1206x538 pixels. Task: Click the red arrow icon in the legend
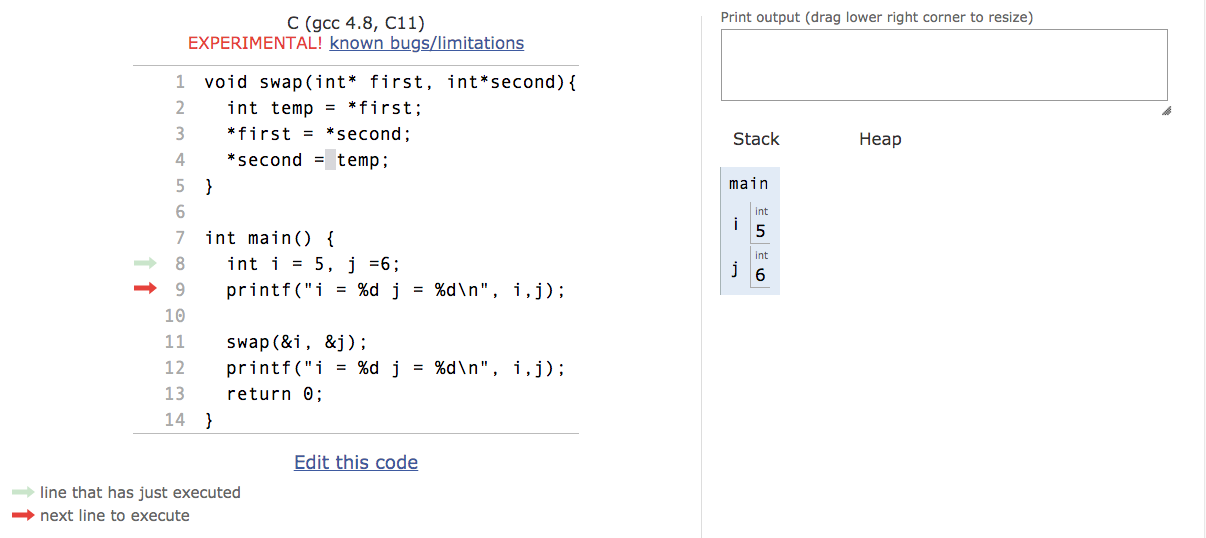pos(23,516)
